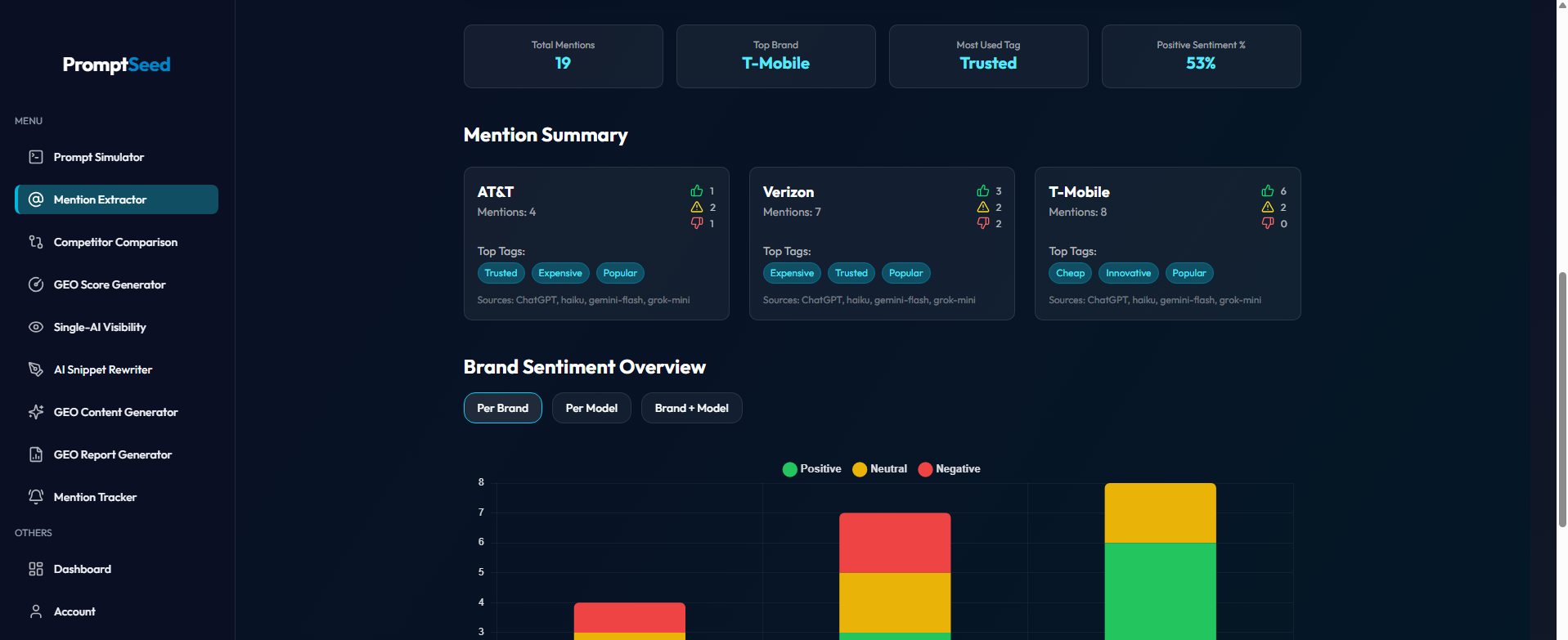Viewport: 1568px width, 640px height.
Task: Toggle the Neutral legend item
Action: 879,469
